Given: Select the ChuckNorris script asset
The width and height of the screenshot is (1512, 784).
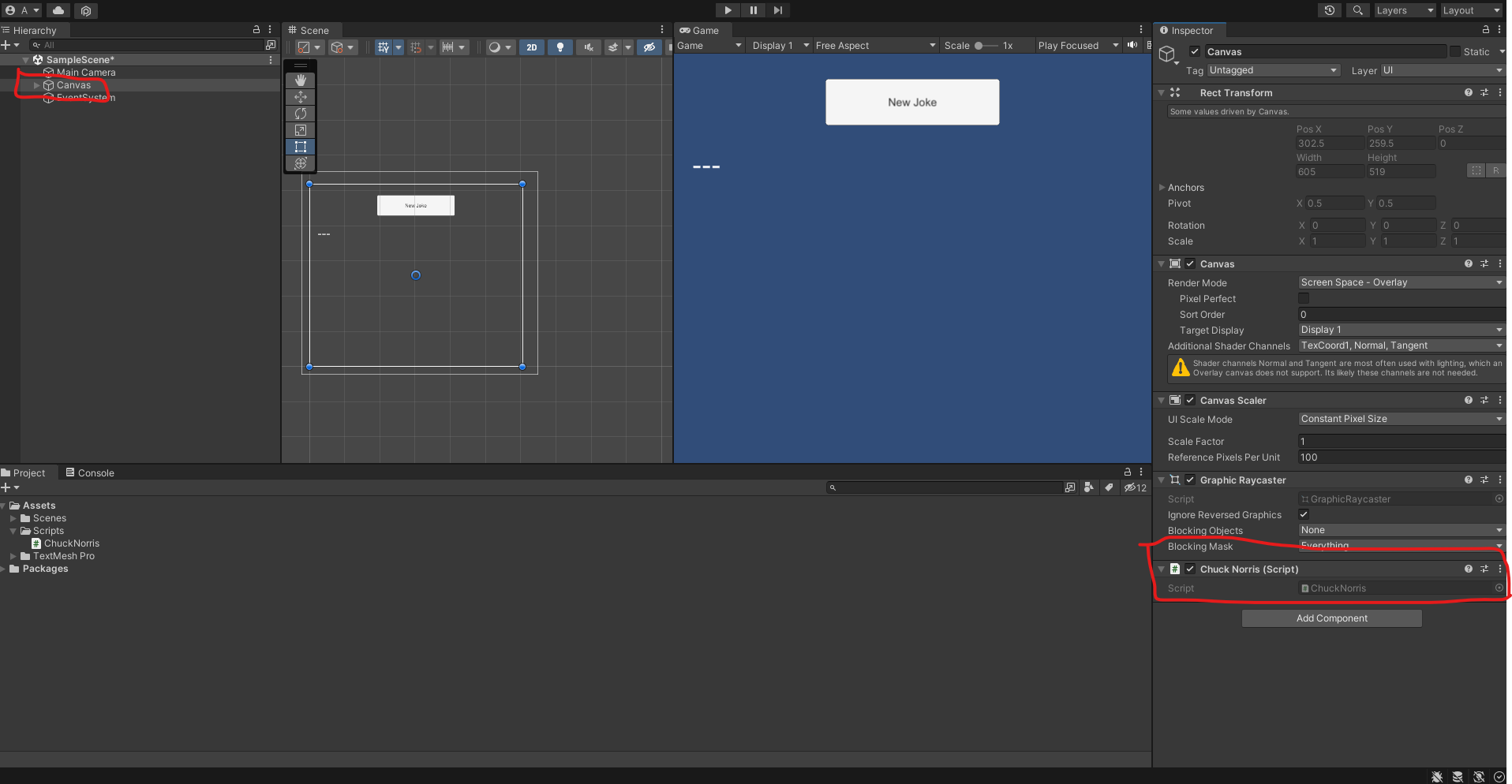Looking at the screenshot, I should [x=71, y=543].
